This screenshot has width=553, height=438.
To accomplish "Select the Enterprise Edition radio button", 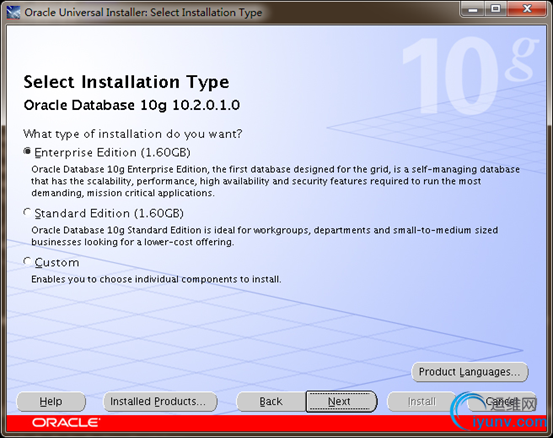I will [27, 151].
